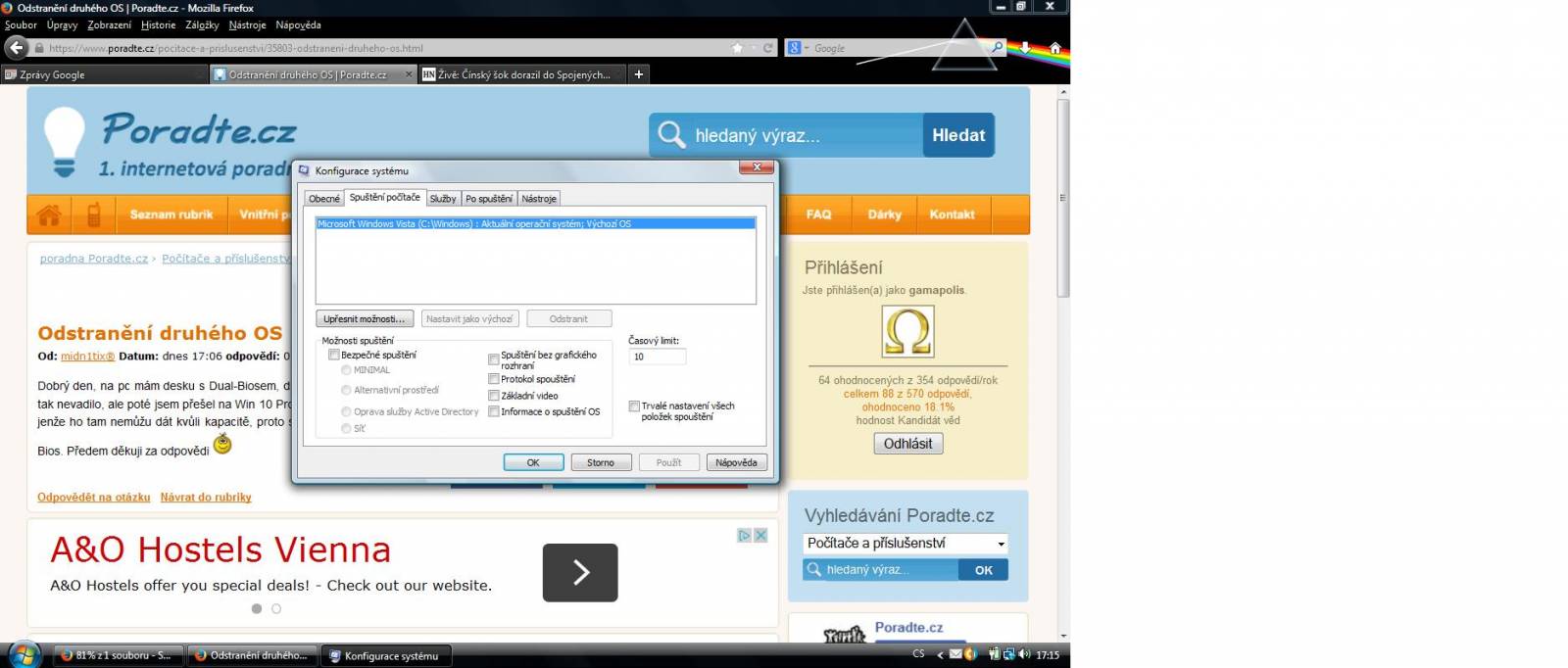Click the magnifier icon in the header search
Viewport: 1568px width, 668px height.
pos(671,135)
